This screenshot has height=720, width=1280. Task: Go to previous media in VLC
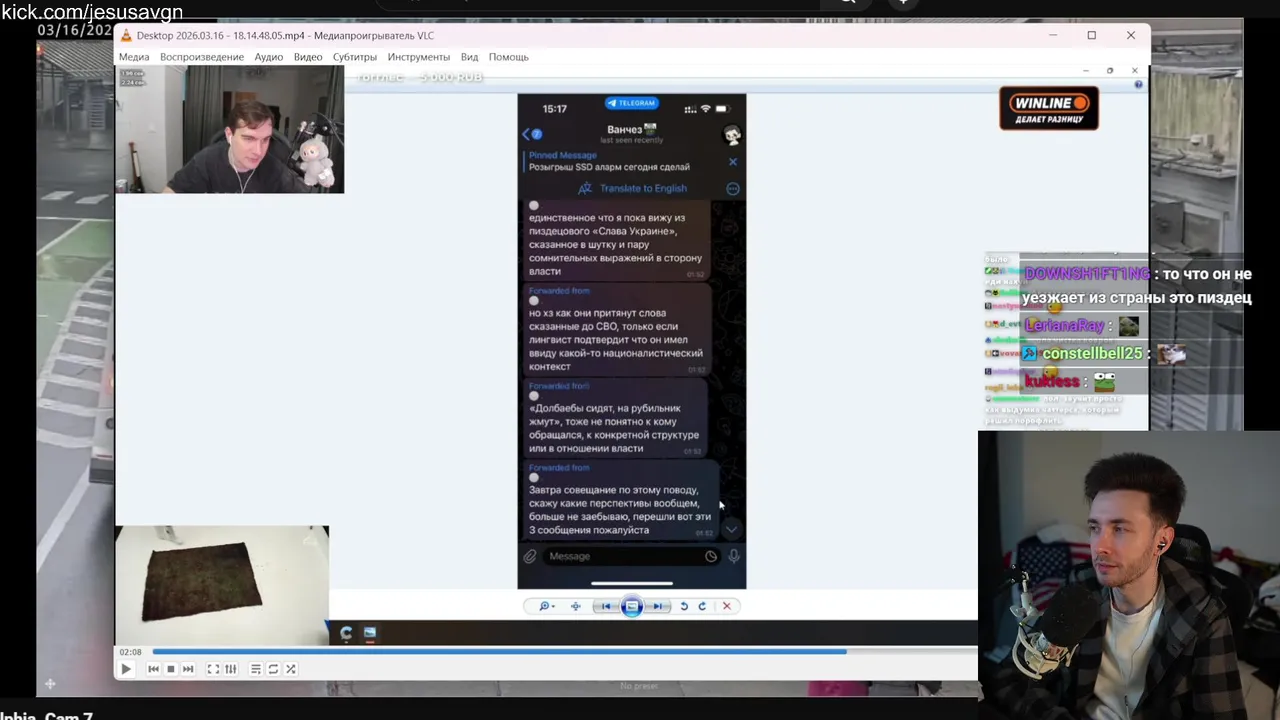point(153,669)
